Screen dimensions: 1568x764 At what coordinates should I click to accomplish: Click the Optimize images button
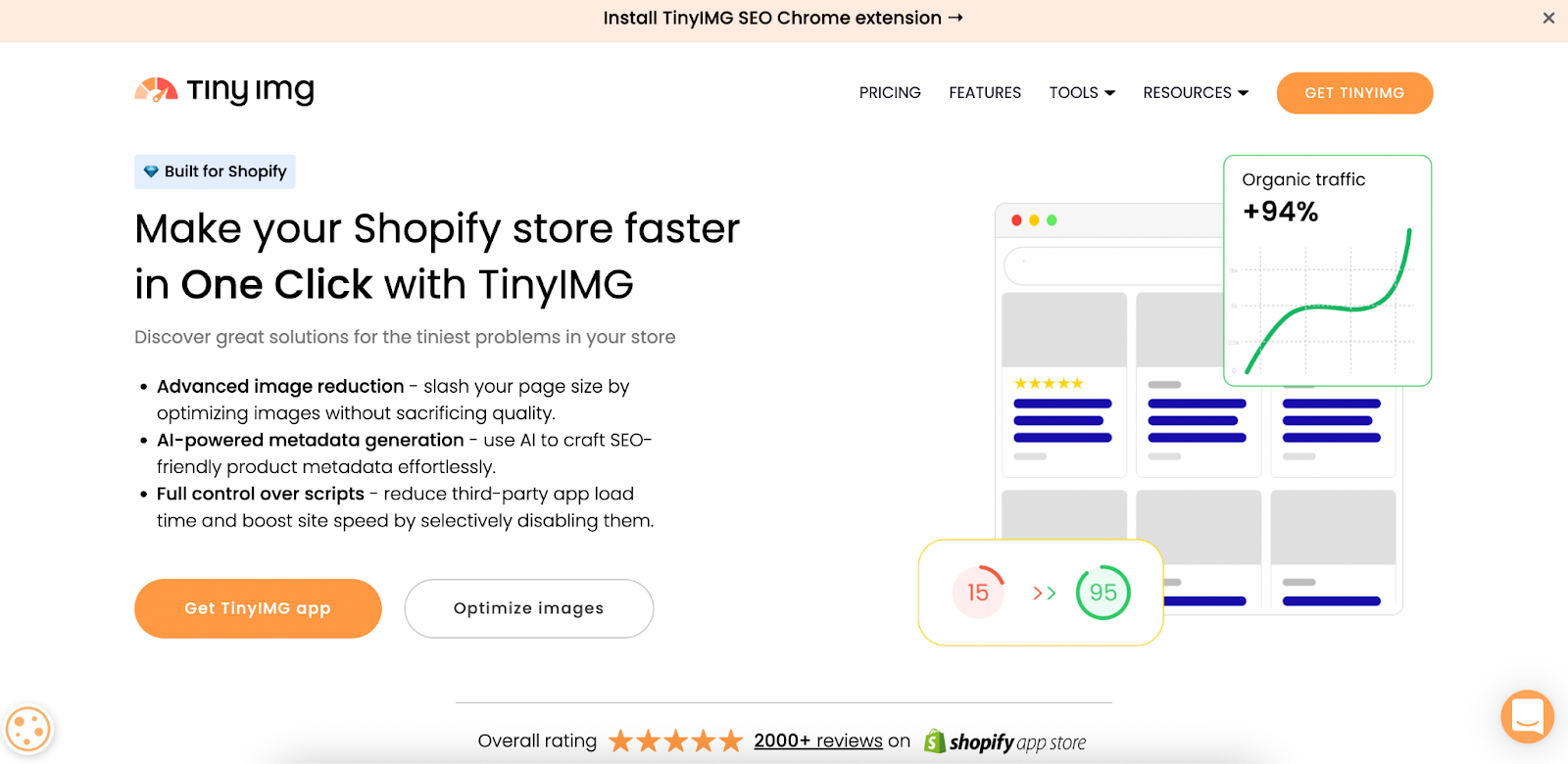pos(529,608)
